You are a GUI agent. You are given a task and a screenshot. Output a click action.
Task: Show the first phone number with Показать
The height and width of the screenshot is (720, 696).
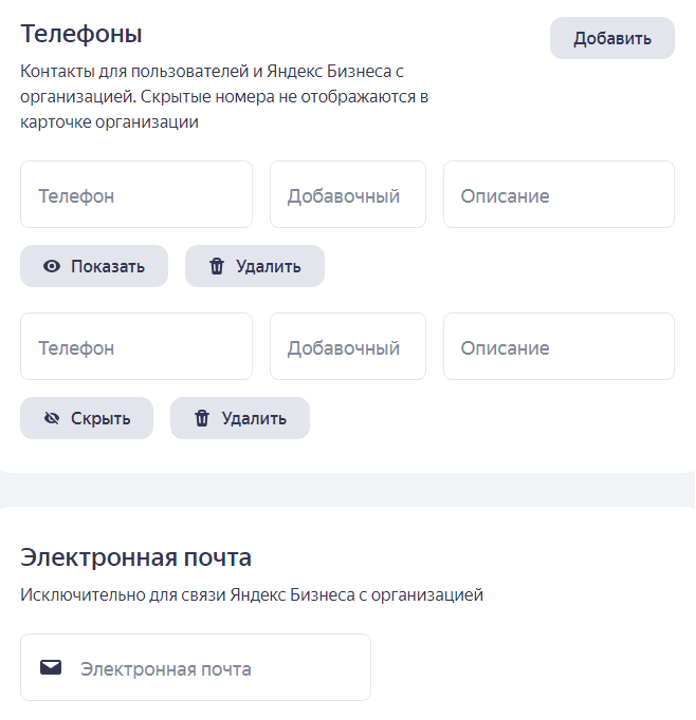[x=94, y=267]
